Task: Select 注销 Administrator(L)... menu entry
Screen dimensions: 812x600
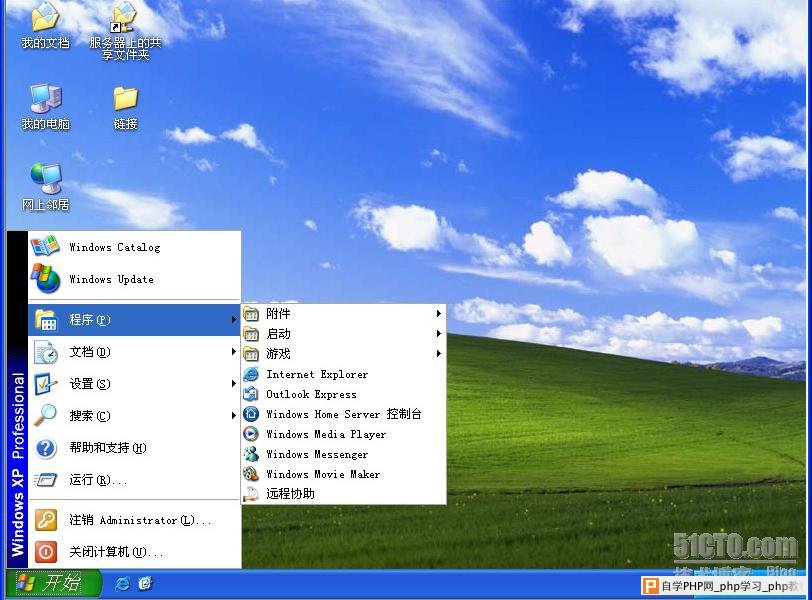Action: pyautogui.click(x=135, y=520)
